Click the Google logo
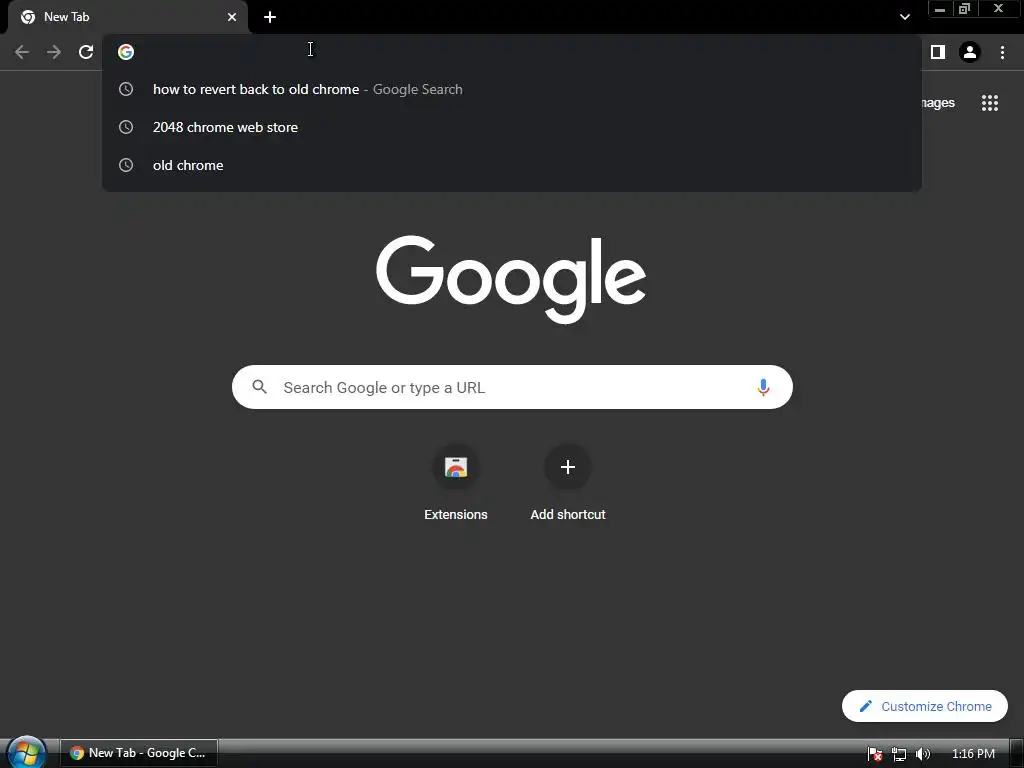 511,280
